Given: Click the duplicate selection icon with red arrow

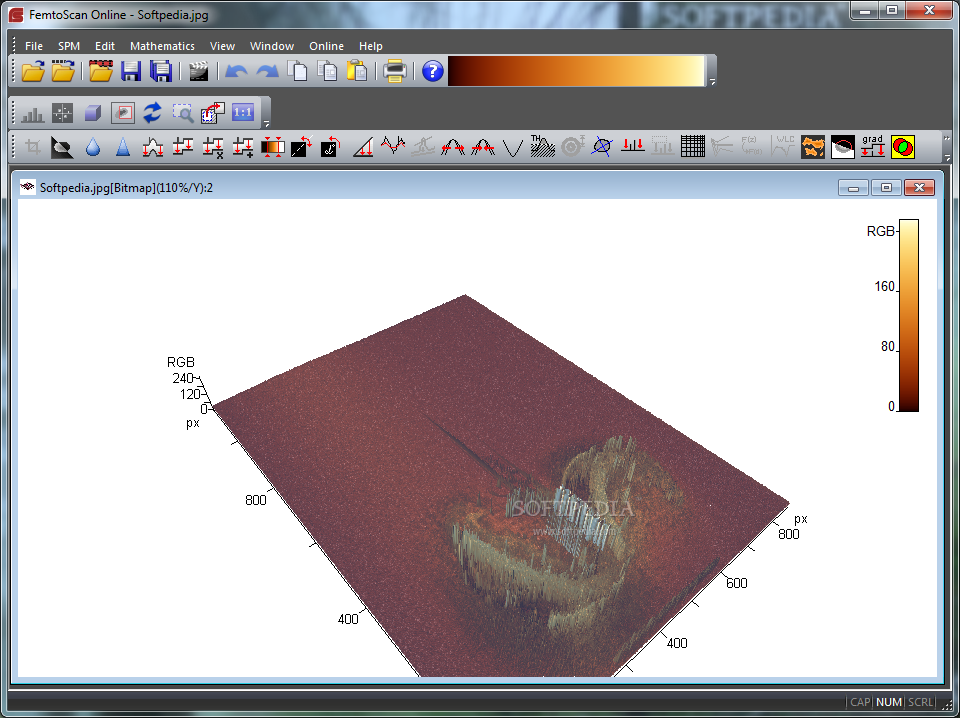Looking at the screenshot, I should pos(212,113).
